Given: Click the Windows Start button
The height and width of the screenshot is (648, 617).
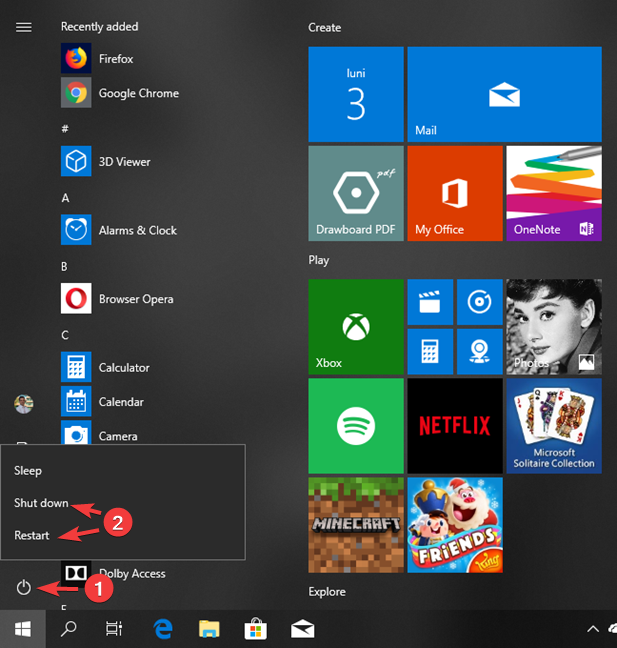Looking at the screenshot, I should (x=22, y=629).
